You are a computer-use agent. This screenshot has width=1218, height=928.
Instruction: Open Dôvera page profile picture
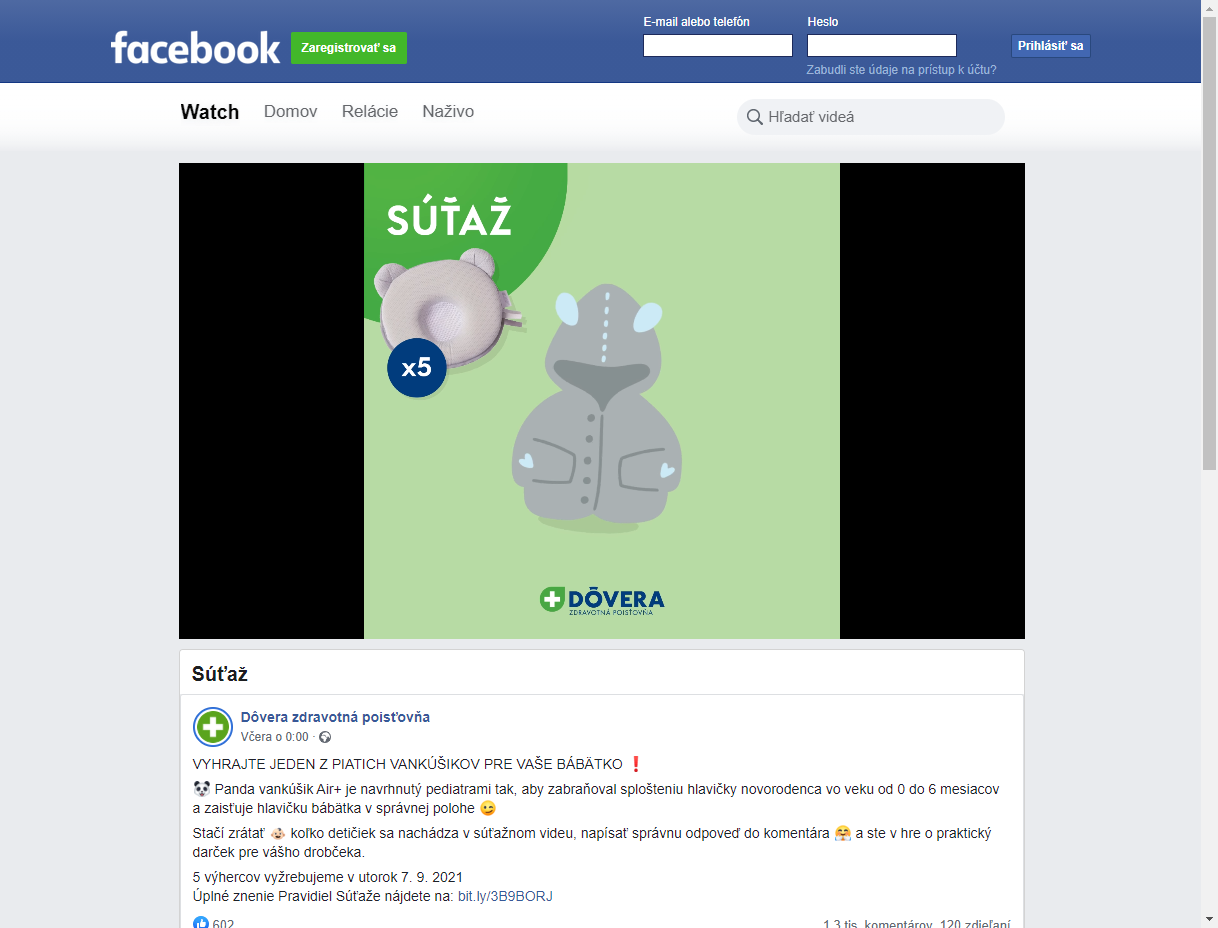[213, 727]
